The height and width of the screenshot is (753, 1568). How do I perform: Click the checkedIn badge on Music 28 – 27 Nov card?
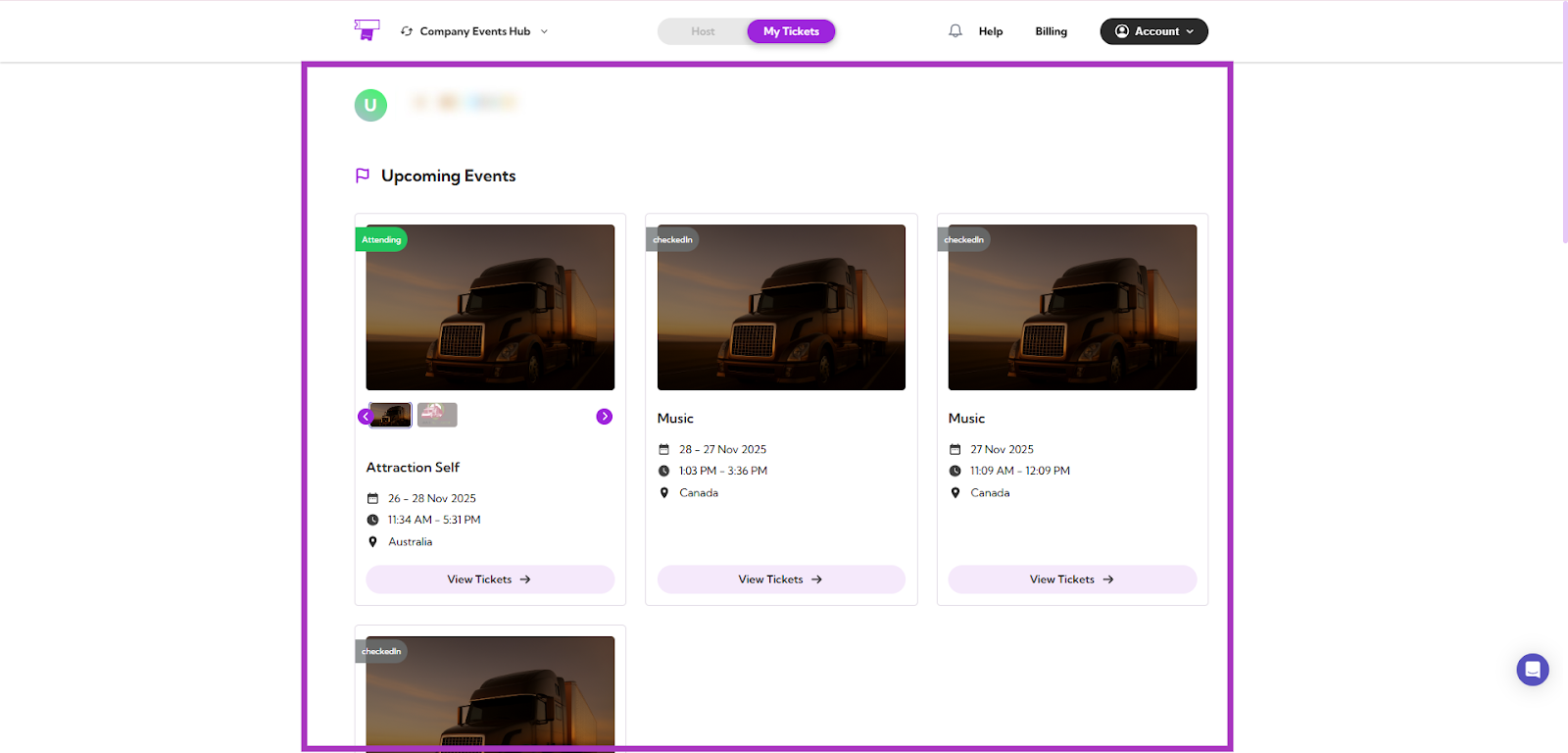pyautogui.click(x=672, y=240)
